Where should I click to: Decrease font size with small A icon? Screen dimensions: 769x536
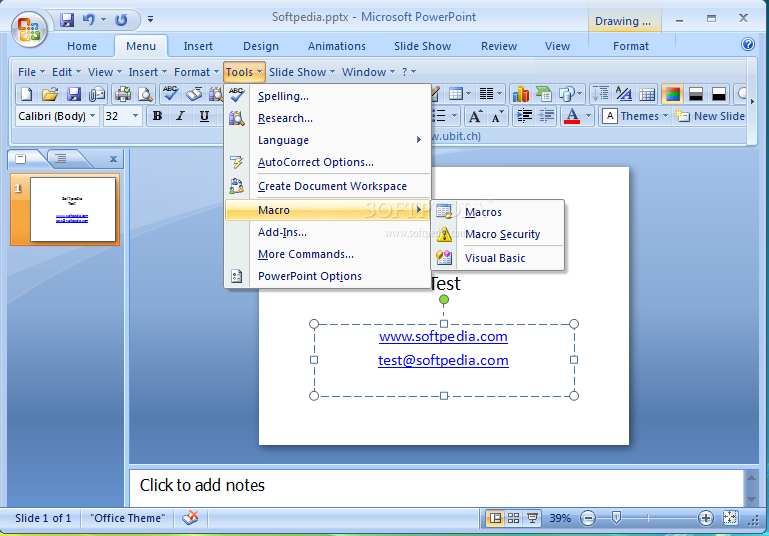click(x=497, y=116)
